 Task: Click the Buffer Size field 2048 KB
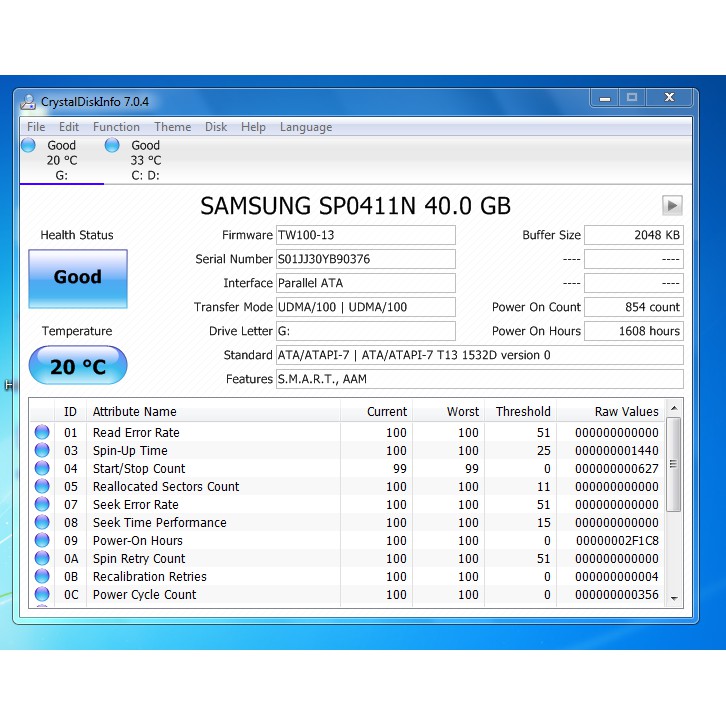[634, 235]
